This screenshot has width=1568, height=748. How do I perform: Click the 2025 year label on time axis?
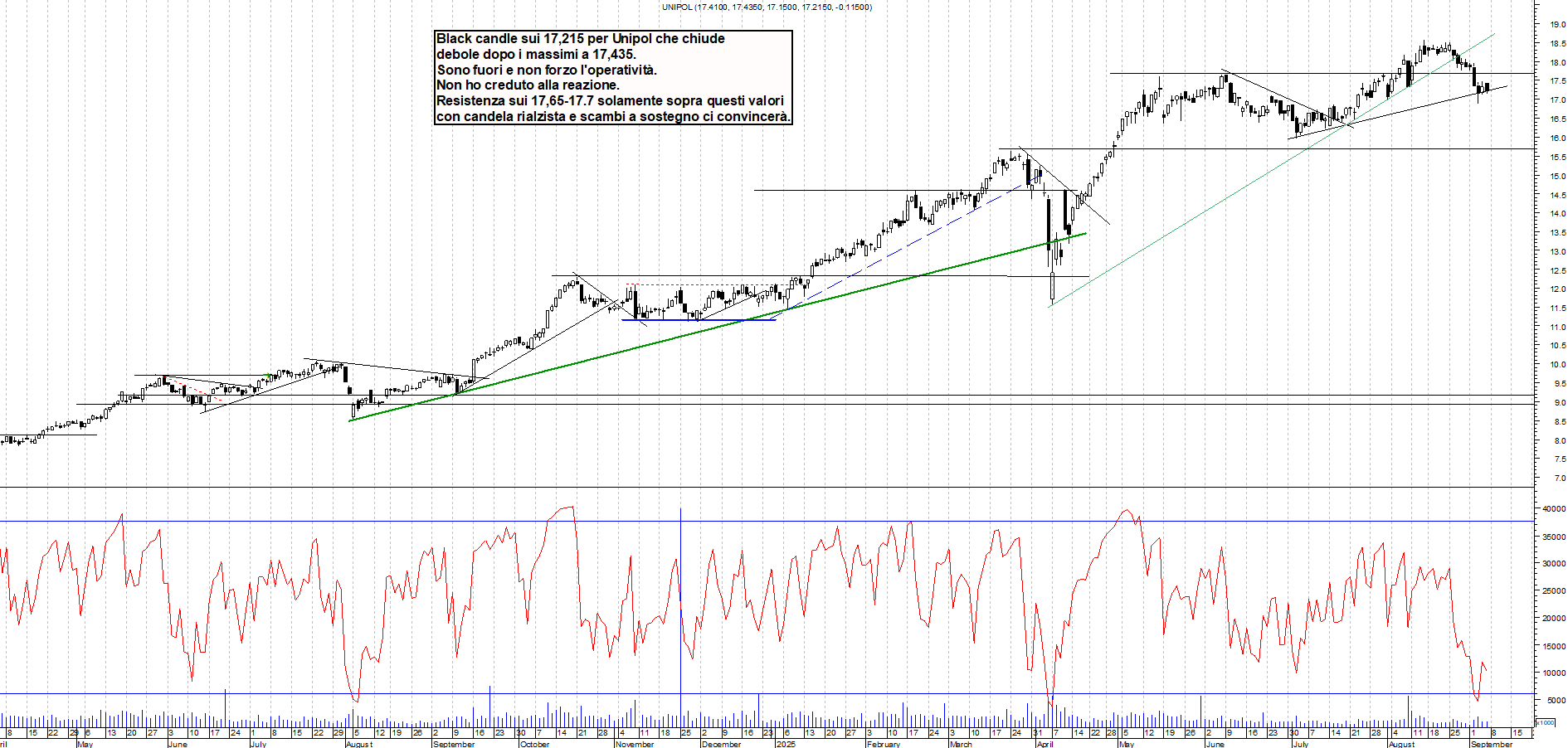[786, 744]
